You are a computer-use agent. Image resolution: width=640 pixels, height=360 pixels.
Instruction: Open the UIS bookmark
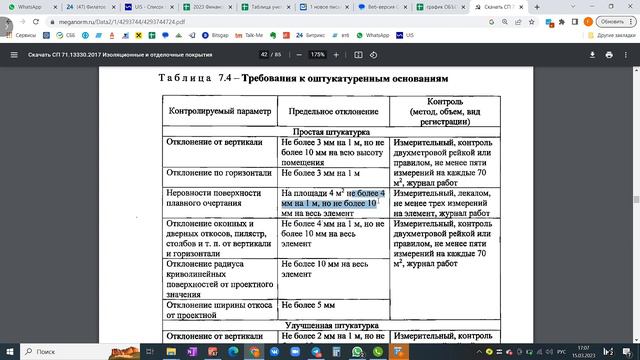[x=405, y=36]
